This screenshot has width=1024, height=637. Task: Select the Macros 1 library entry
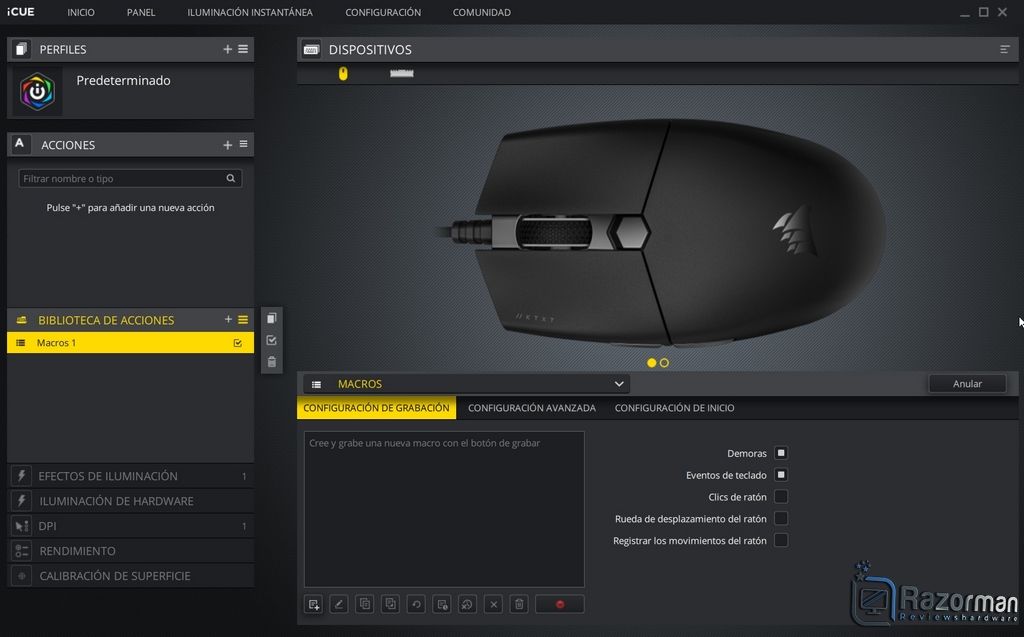click(130, 343)
